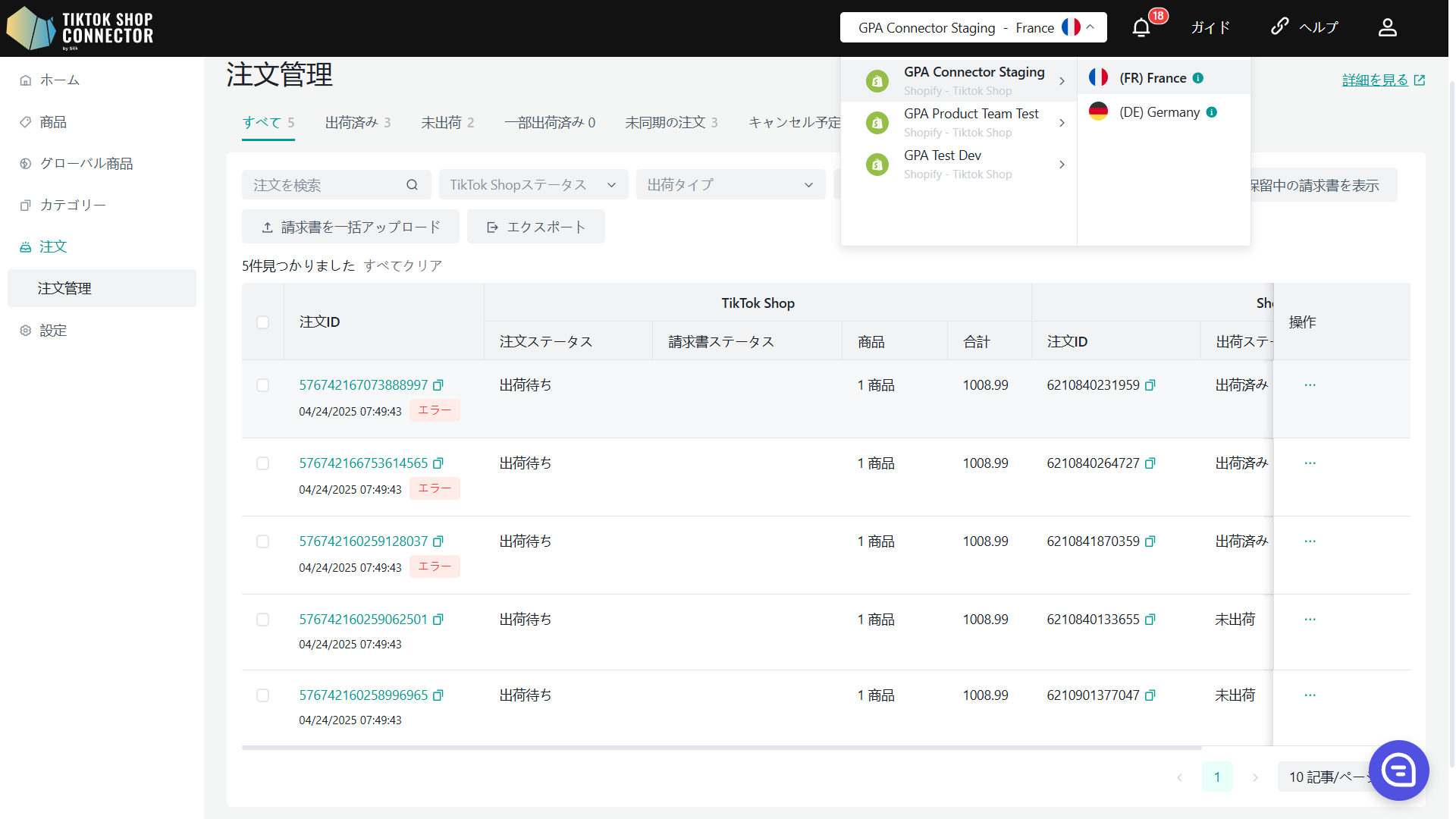Click horizontal table scrollbar
Image resolution: width=1456 pixels, height=819 pixels.
721,748
